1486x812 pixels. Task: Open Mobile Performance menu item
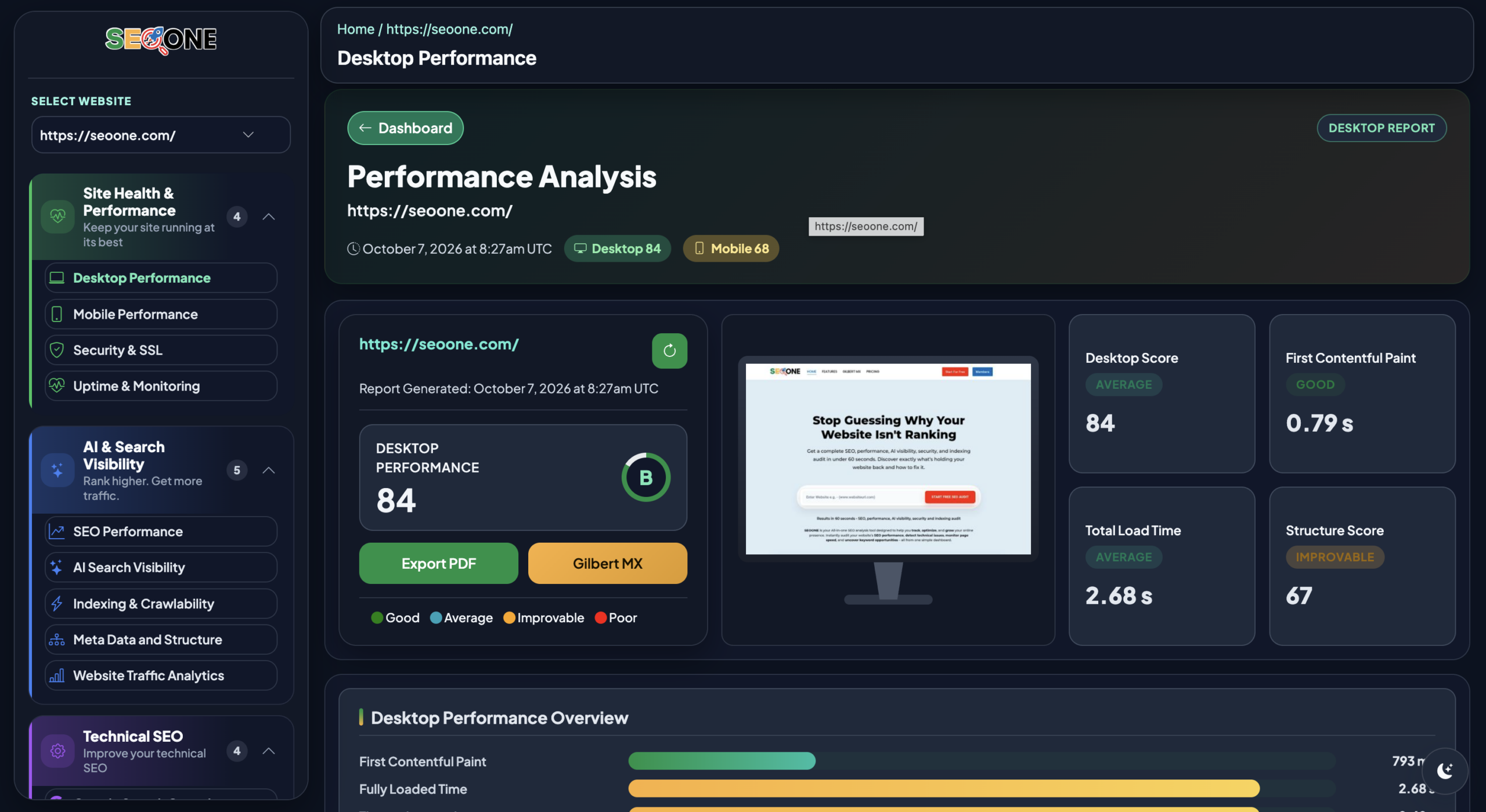(x=161, y=314)
